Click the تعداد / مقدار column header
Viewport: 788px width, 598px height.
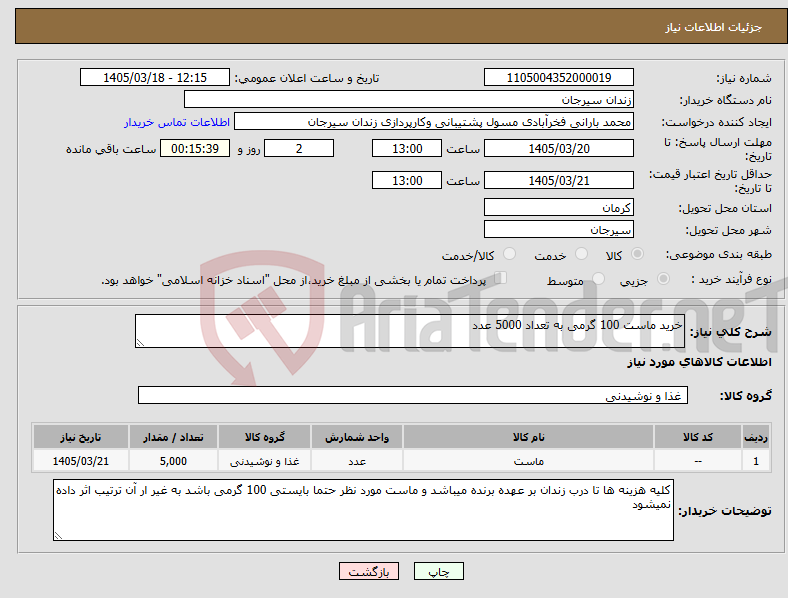click(x=173, y=437)
